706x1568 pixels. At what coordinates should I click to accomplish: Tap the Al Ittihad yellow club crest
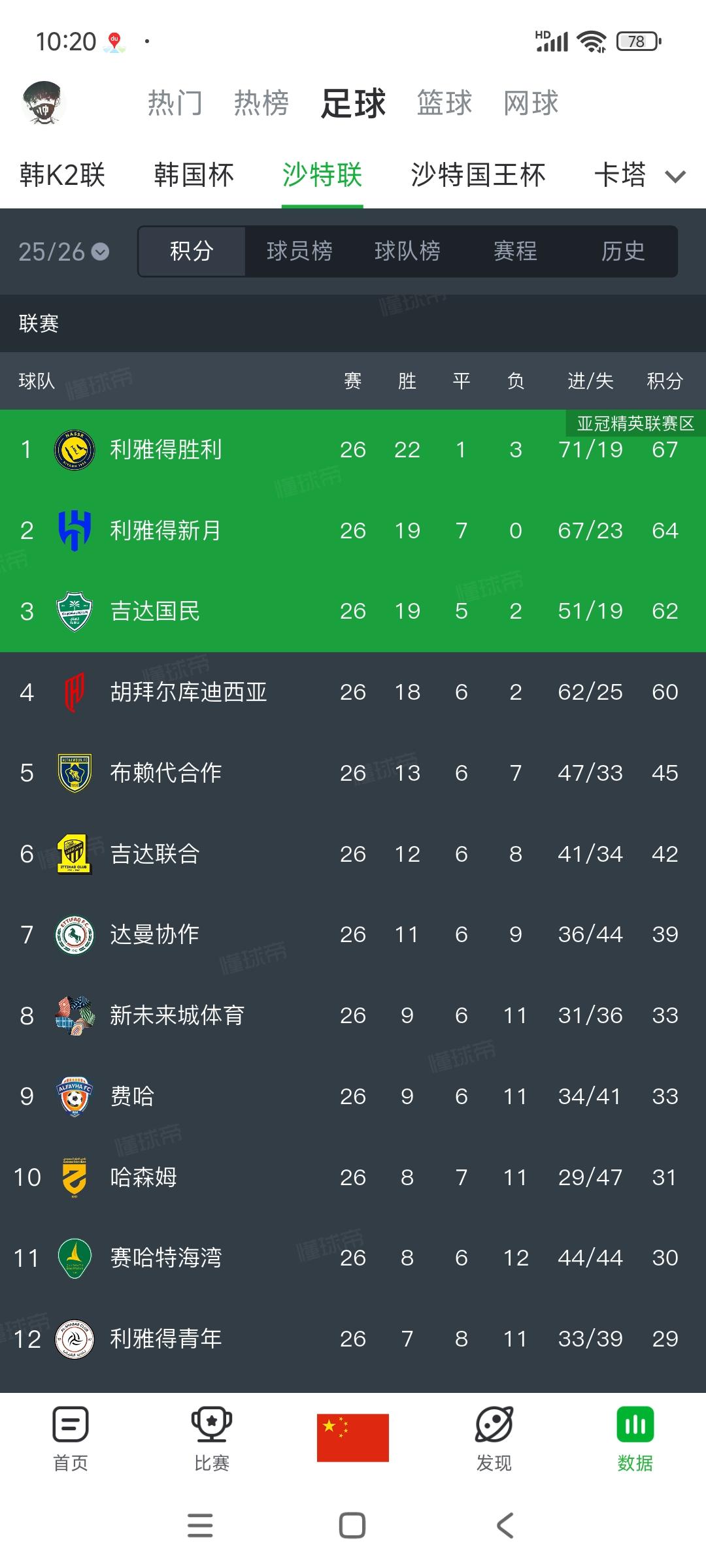(75, 854)
